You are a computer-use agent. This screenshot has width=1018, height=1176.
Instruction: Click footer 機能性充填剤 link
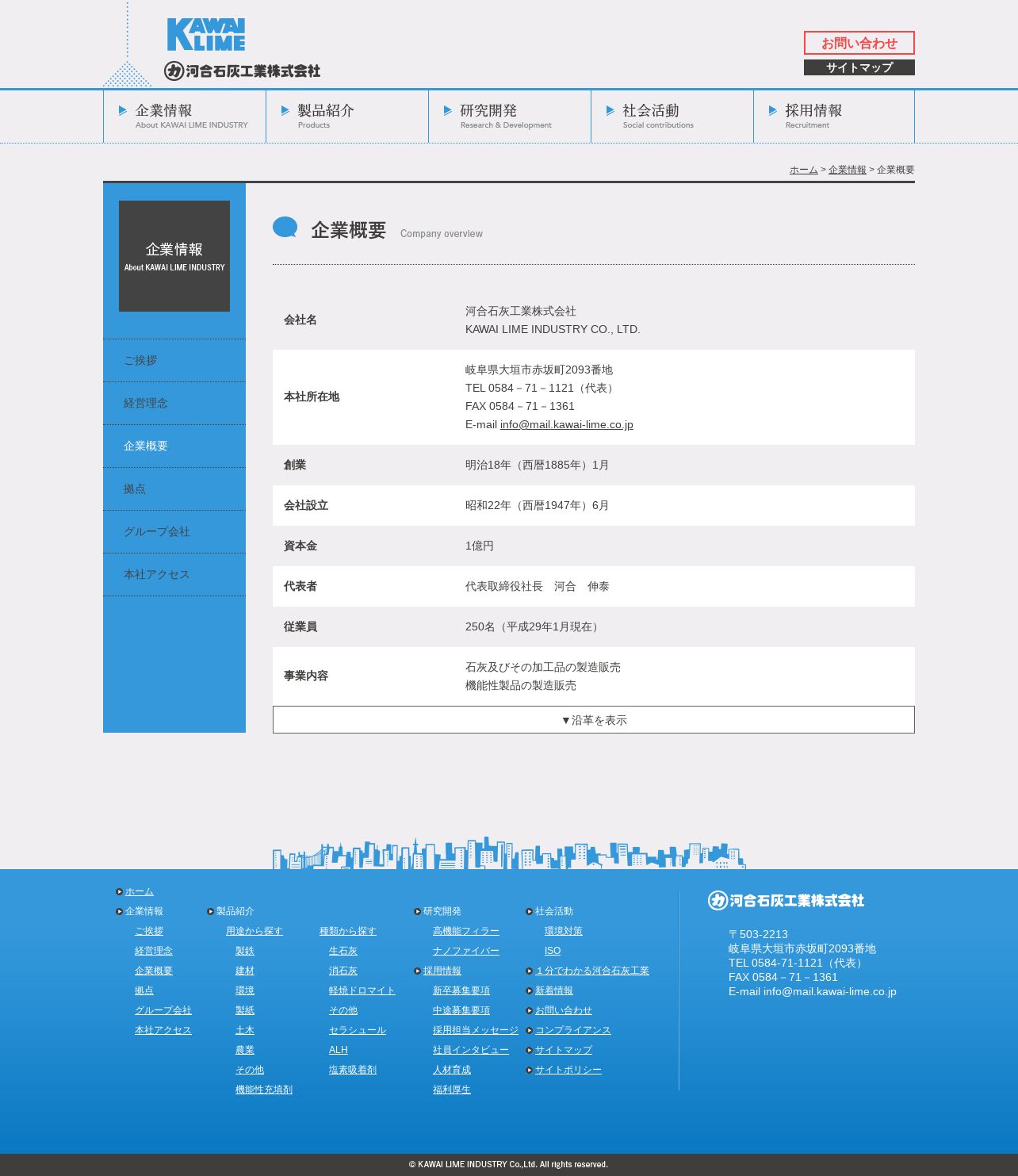point(264,1090)
